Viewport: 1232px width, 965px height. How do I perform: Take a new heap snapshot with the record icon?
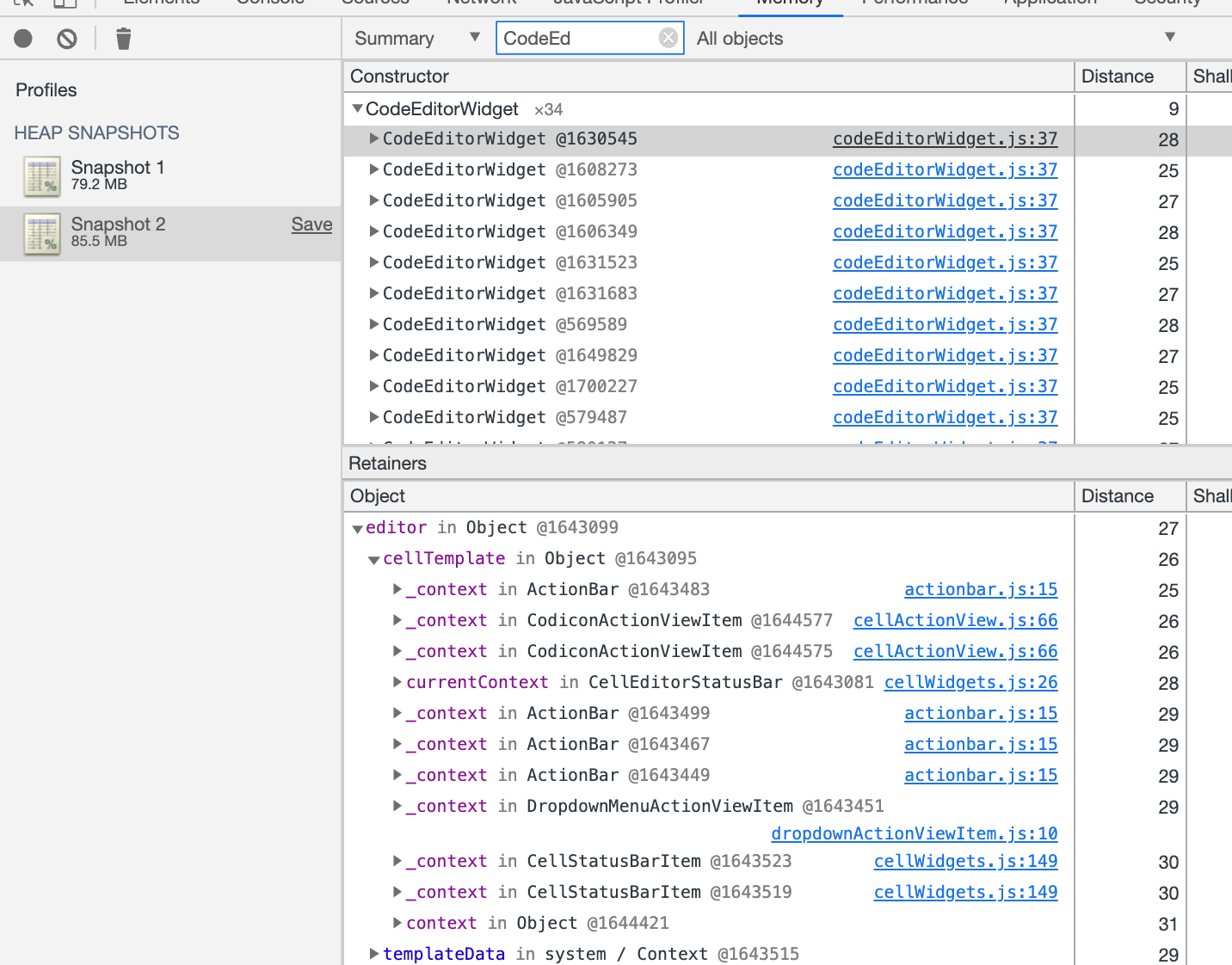pyautogui.click(x=22, y=38)
